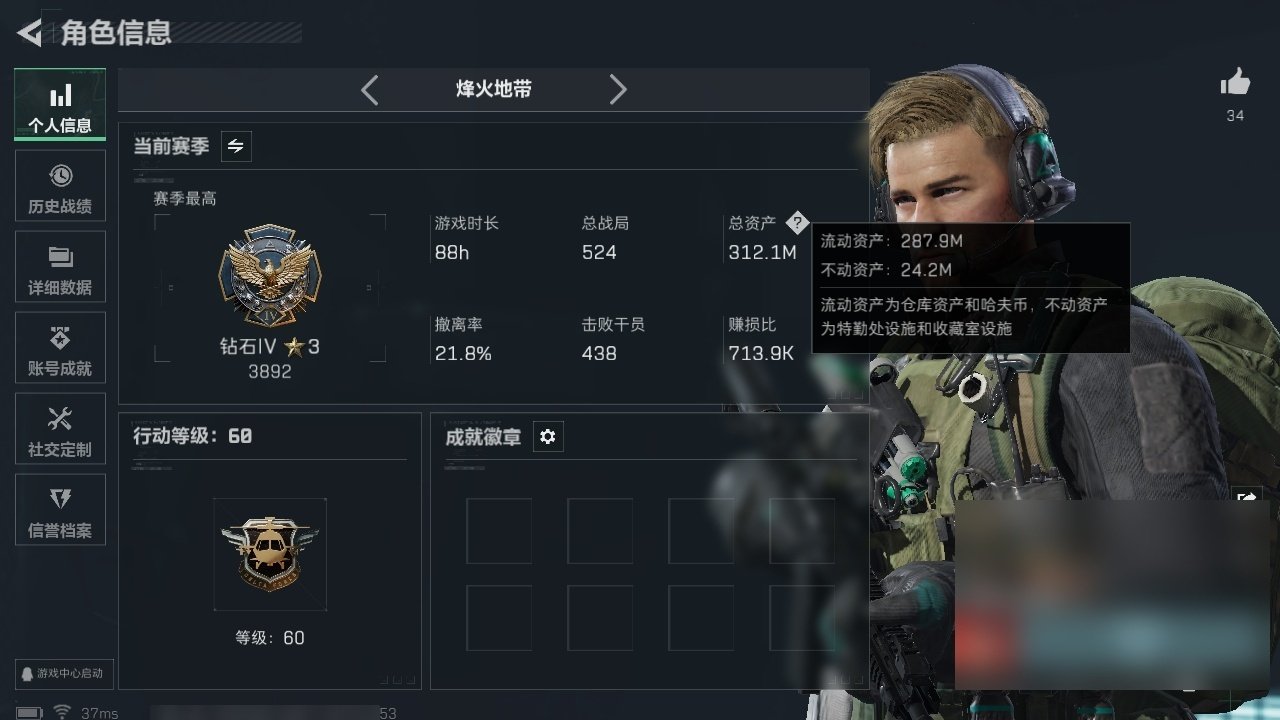The image size is (1280, 720).
Task: Go back using the top-left arrow
Action: [x=29, y=33]
